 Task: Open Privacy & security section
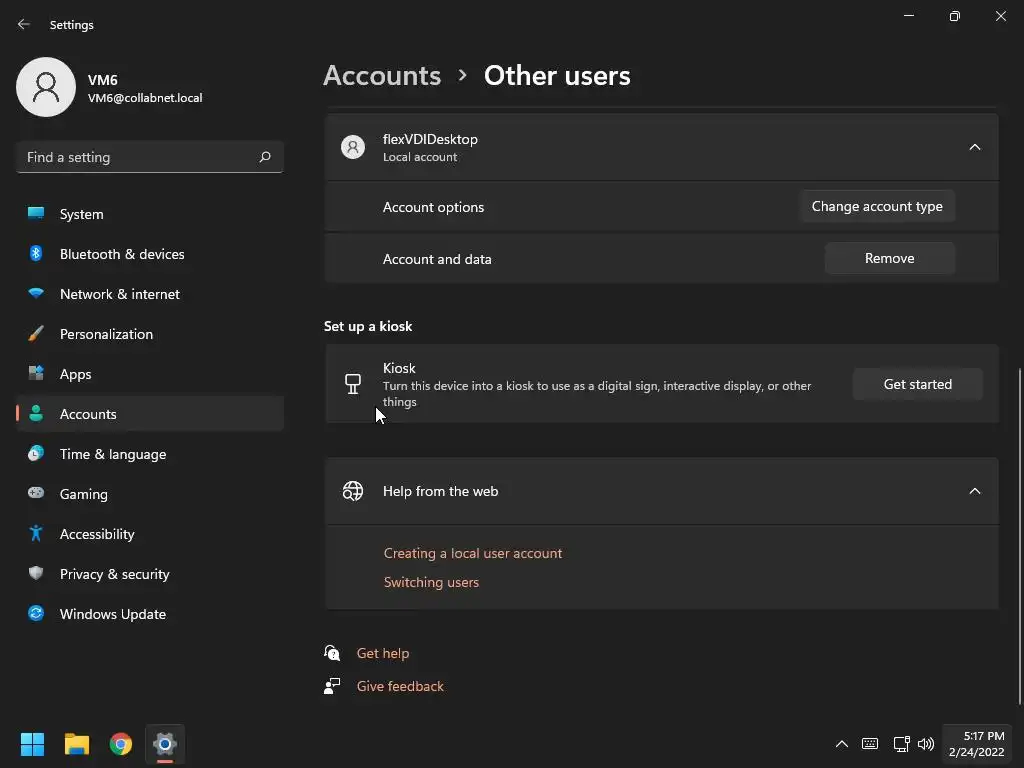pos(114,574)
